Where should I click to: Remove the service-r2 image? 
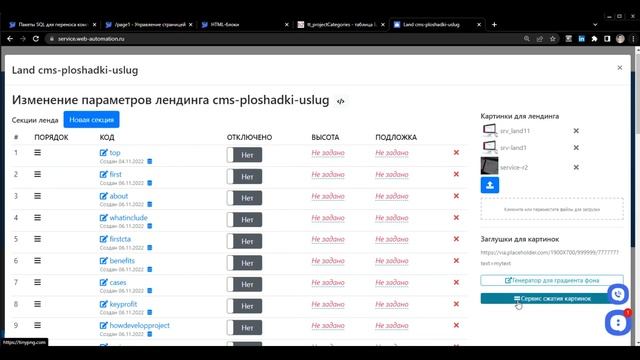576,167
